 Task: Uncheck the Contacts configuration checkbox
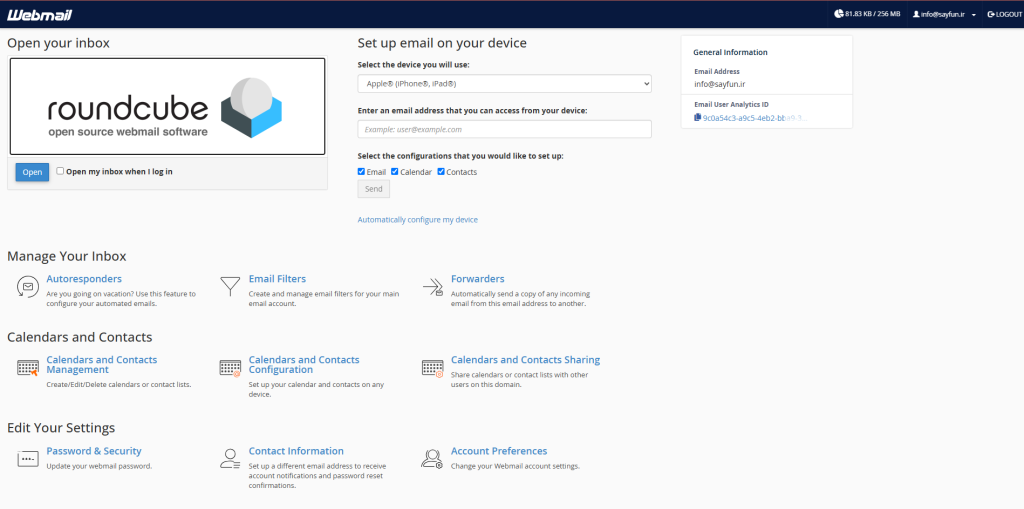tap(441, 172)
